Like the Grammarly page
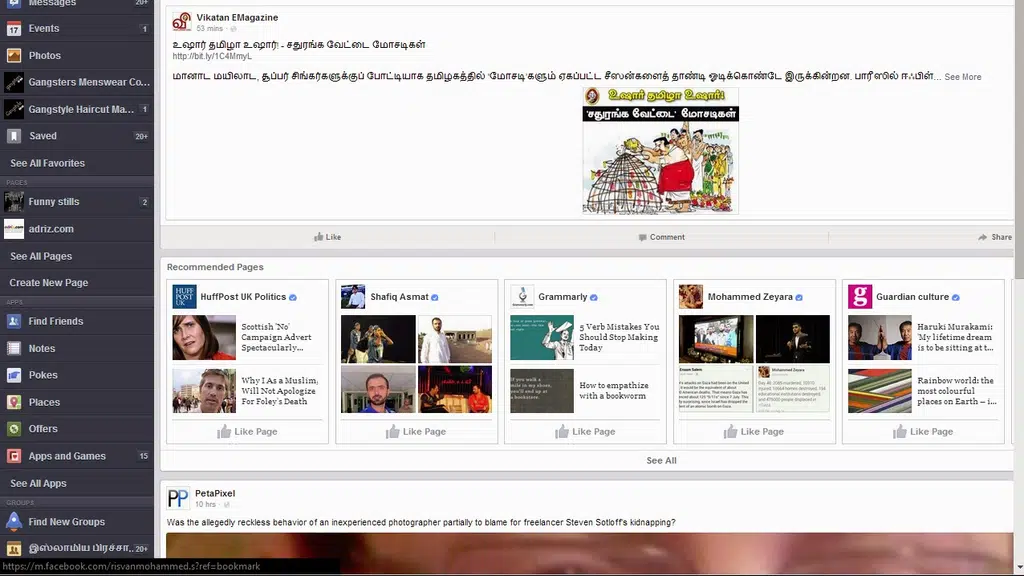This screenshot has height=576, width=1024. pos(585,432)
